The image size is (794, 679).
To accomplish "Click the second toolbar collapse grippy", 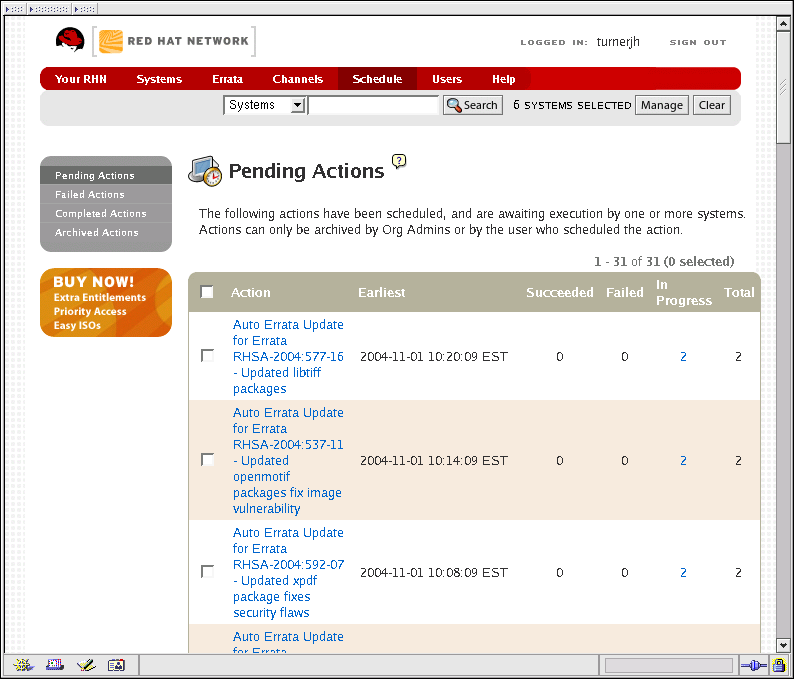I will [49, 9].
